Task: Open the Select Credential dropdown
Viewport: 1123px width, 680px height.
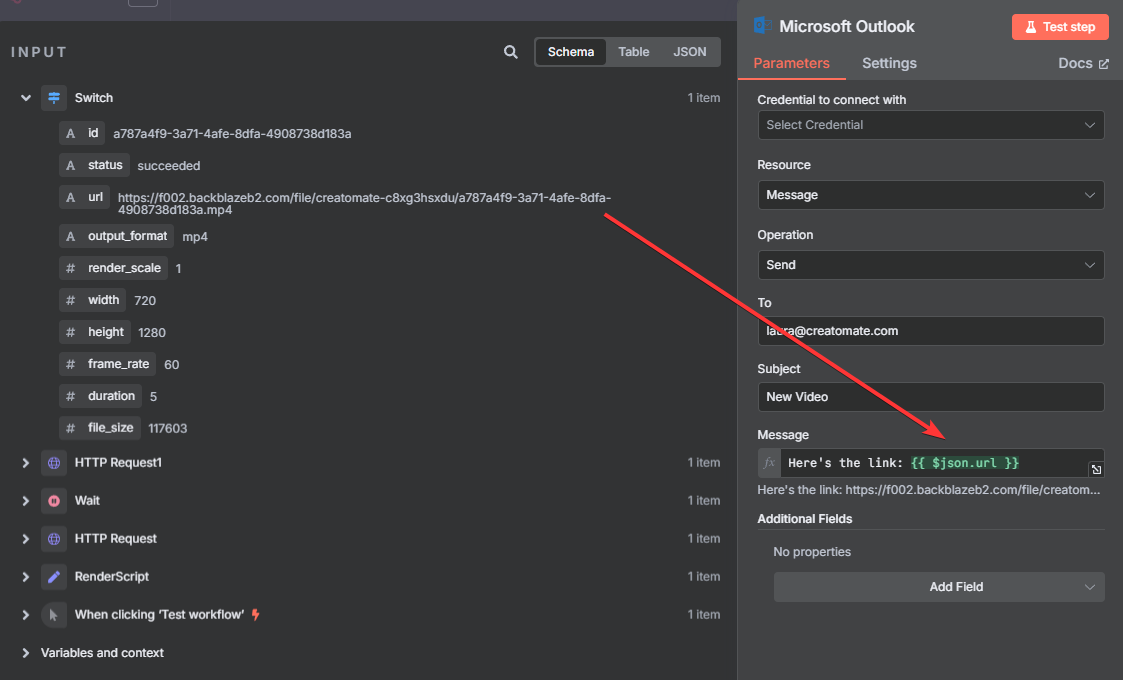Action: [x=930, y=125]
